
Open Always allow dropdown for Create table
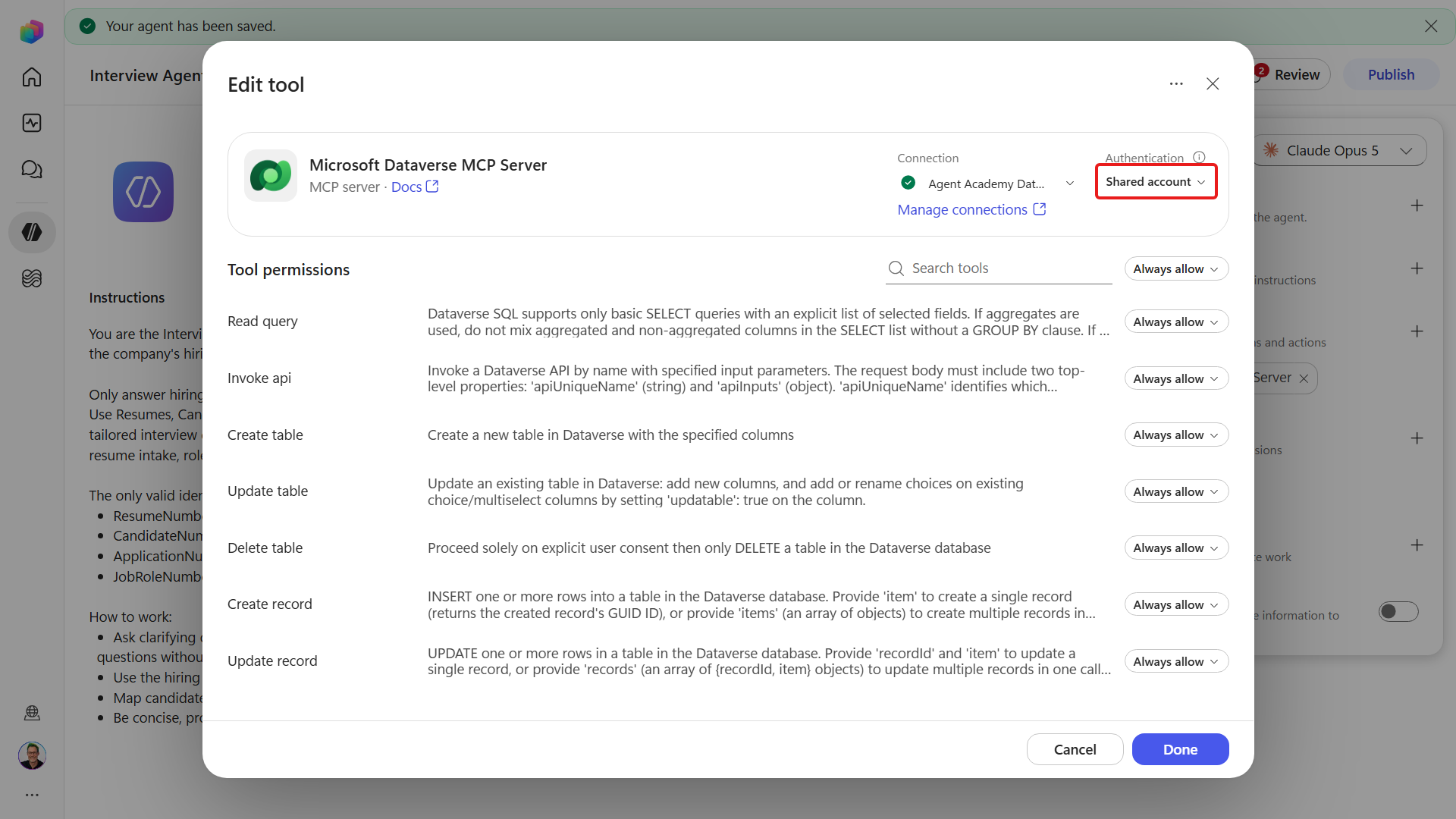(x=1176, y=435)
